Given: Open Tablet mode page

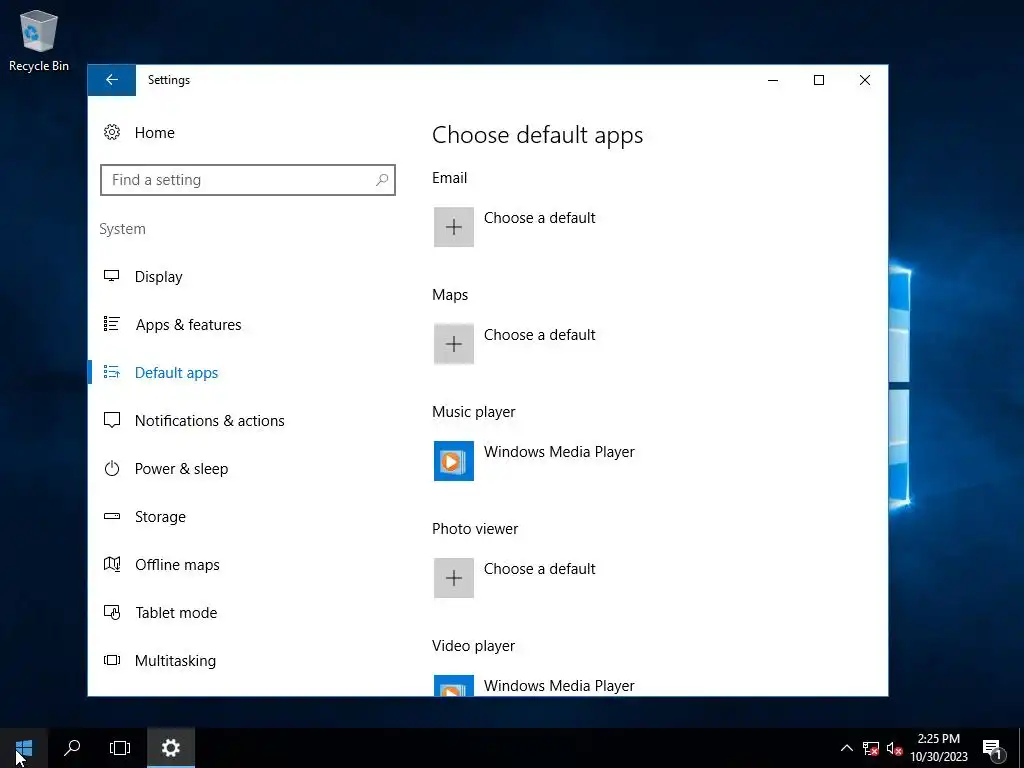Looking at the screenshot, I should tap(176, 613).
